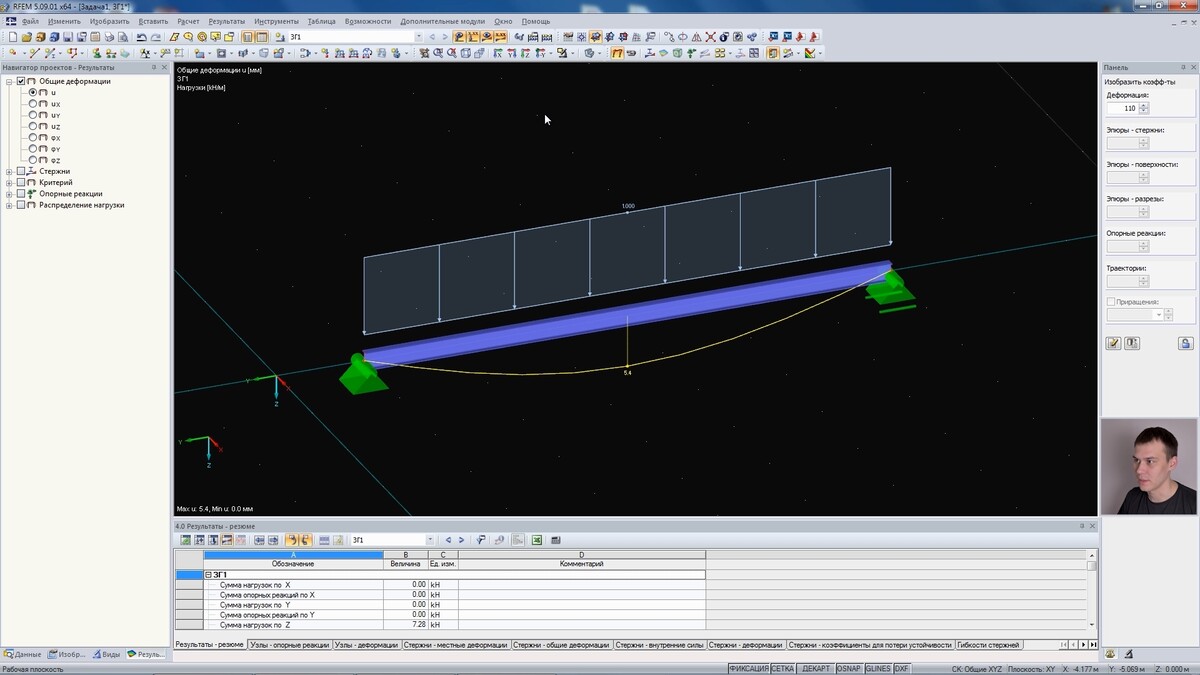
Task: Select the u deformation radio button
Action: [33, 92]
